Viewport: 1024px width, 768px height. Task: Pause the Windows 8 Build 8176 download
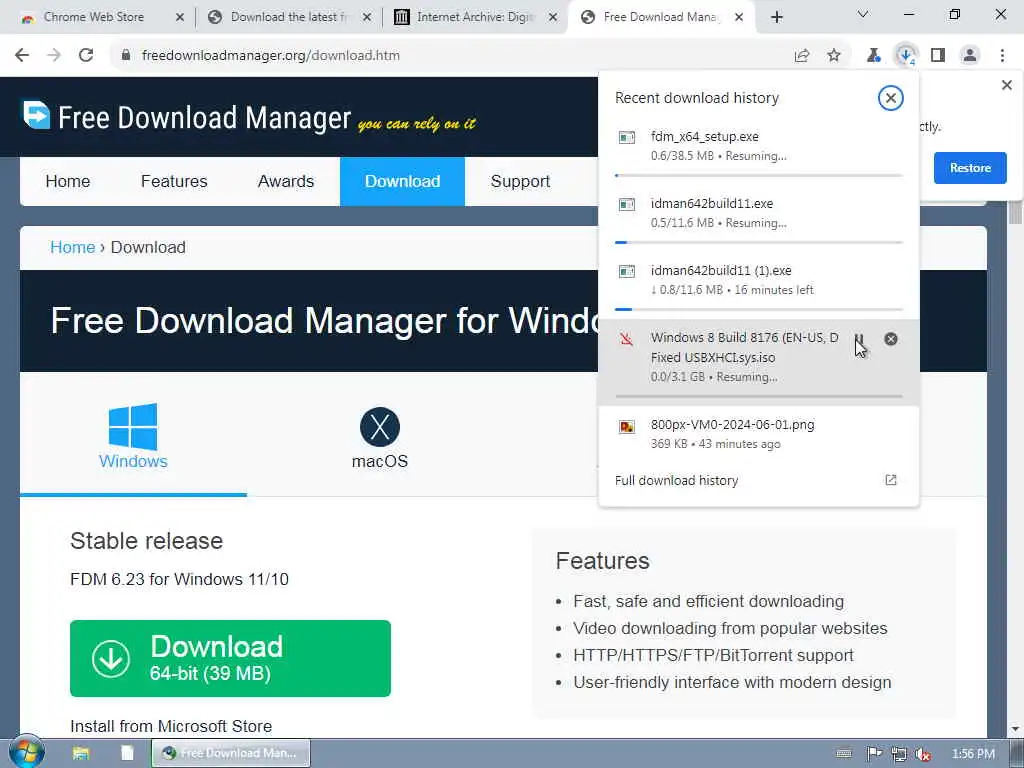coord(859,339)
